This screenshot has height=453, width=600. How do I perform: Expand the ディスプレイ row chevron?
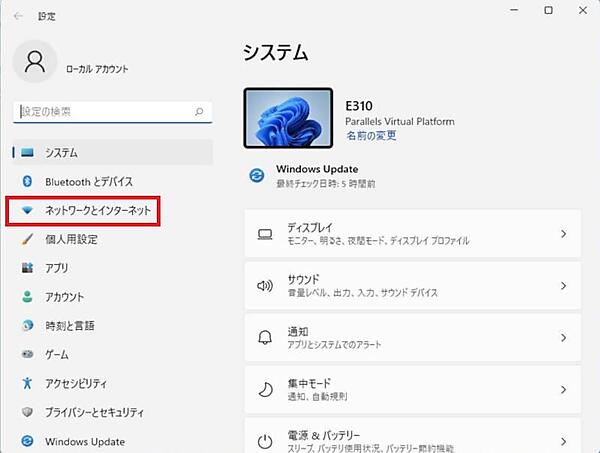point(563,234)
